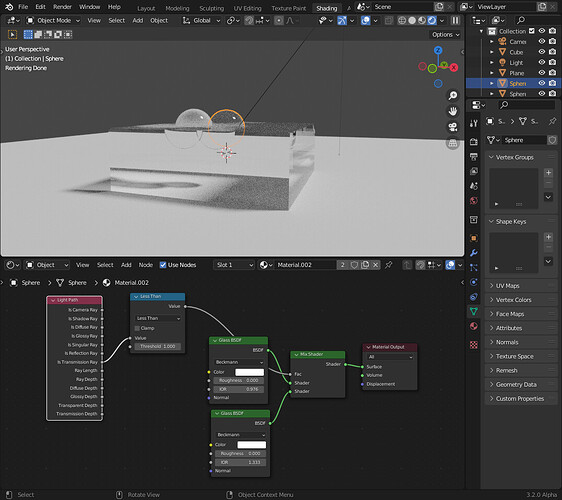Click material user count 2 button
The height and width of the screenshot is (500, 562).
coord(342,265)
